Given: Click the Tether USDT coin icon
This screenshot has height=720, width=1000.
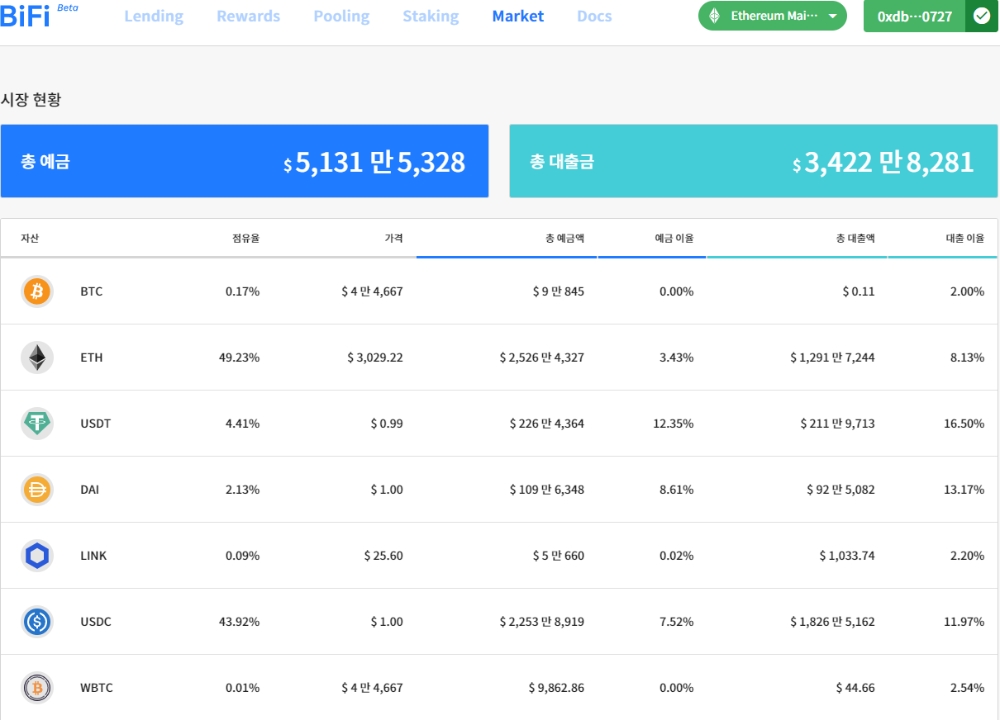Looking at the screenshot, I should [37, 423].
